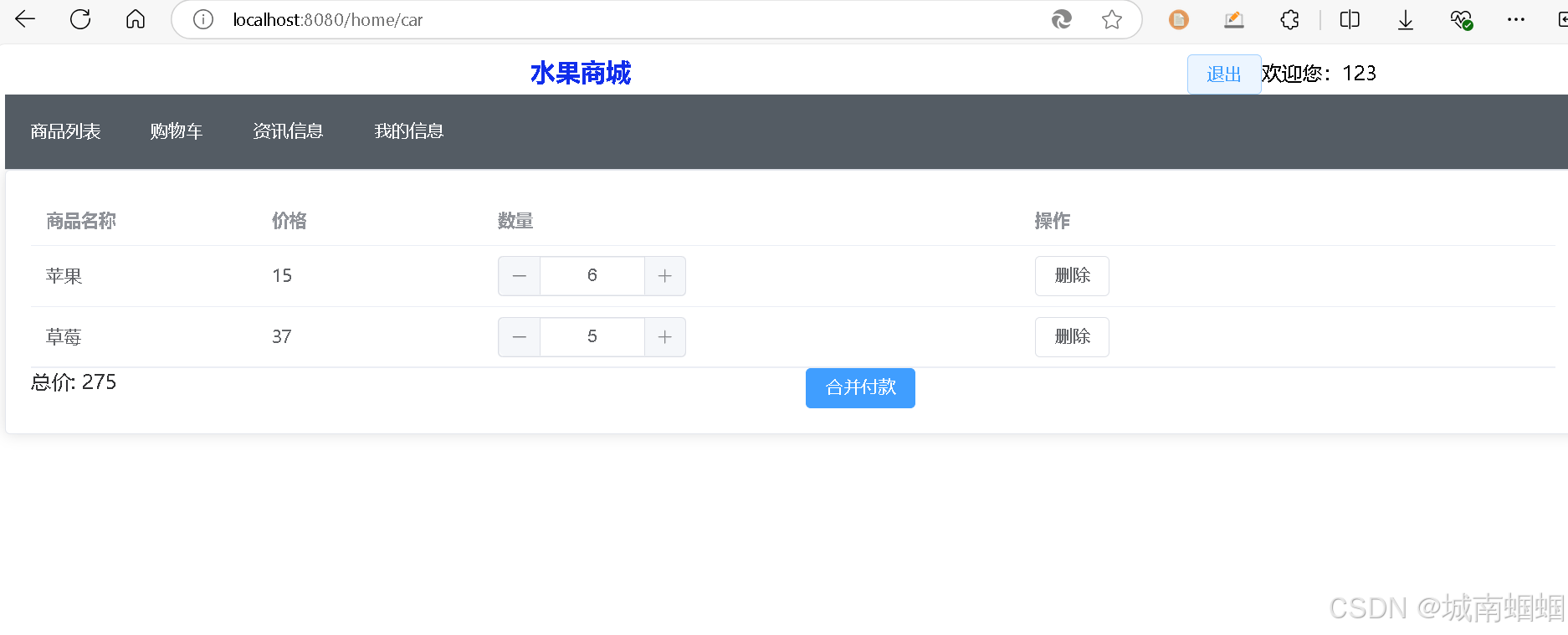Image resolution: width=1568 pixels, height=635 pixels.
Task: Open the Edge Copilot icon in address bar
Action: pos(1062,19)
